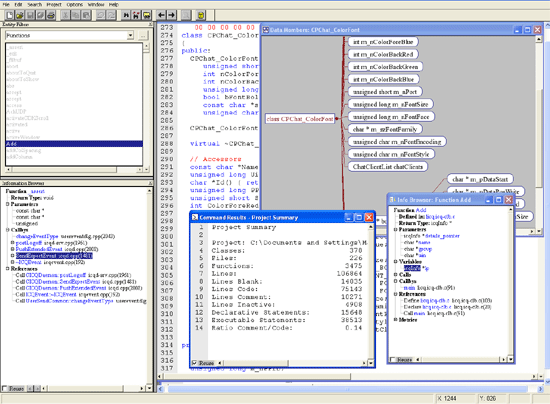550x404 pixels.
Task: Click the Find in Files binoculars icon
Action: 136,15
